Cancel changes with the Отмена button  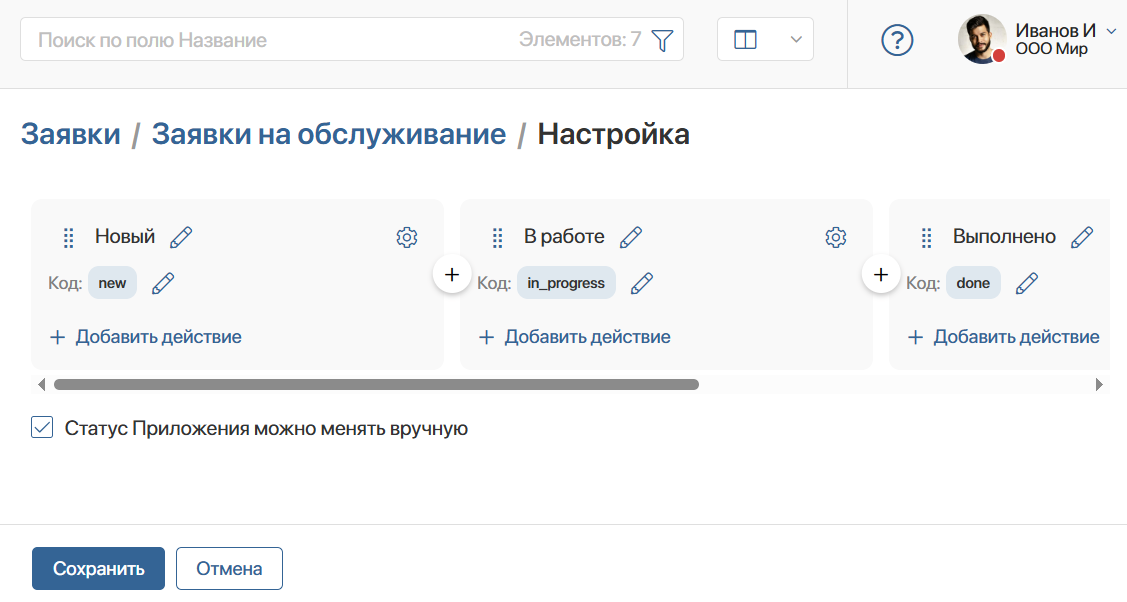click(x=229, y=569)
